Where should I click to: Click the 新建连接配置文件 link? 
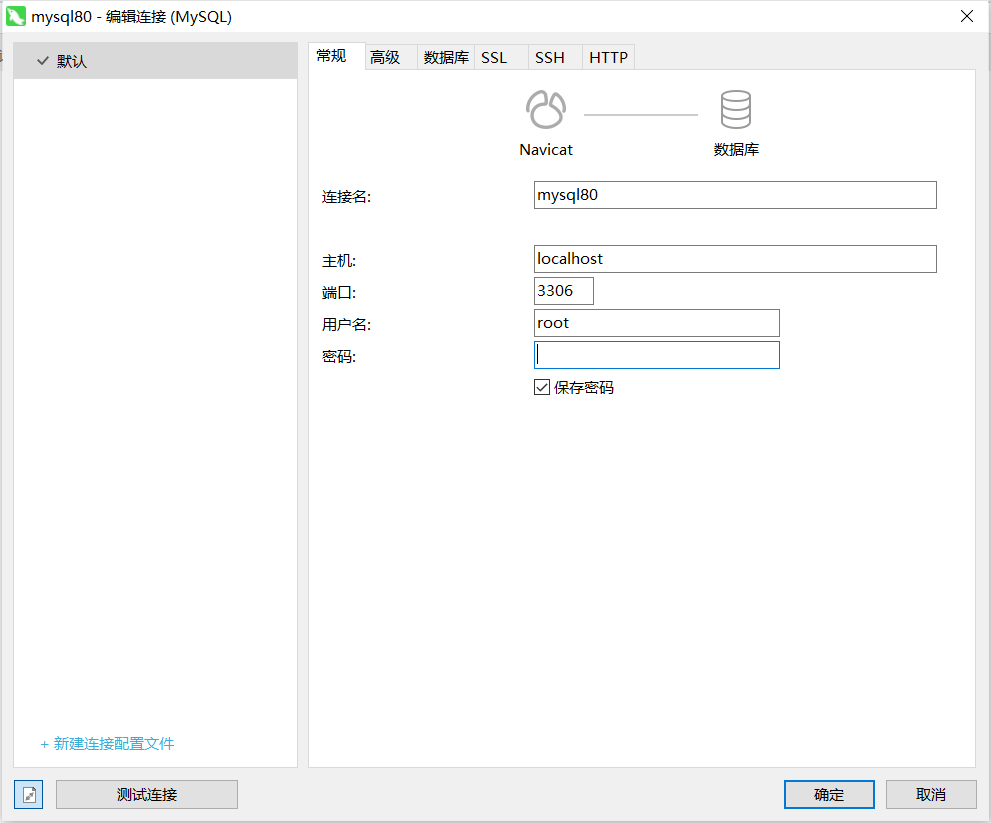coord(107,744)
